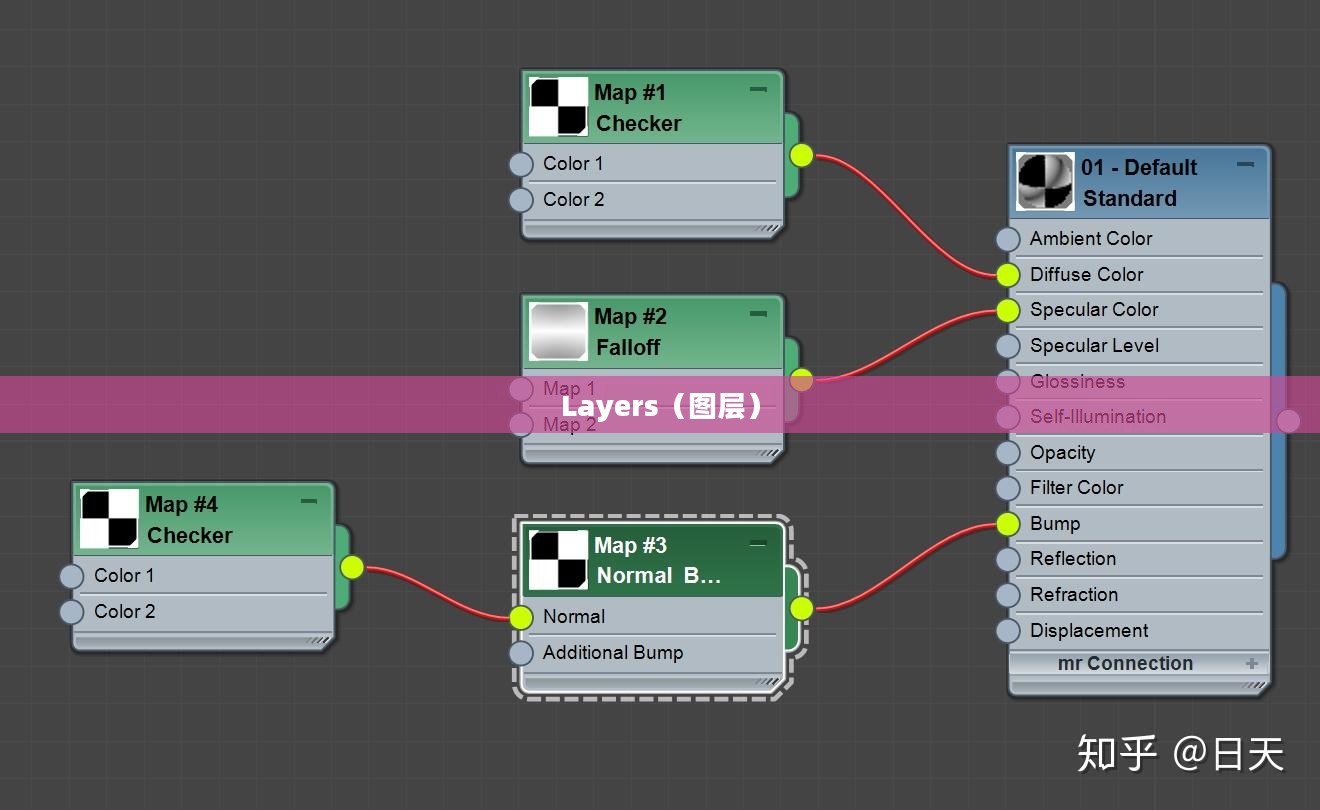The height and width of the screenshot is (810, 1320).
Task: Click the Additional Bump input socket
Action: (521, 653)
